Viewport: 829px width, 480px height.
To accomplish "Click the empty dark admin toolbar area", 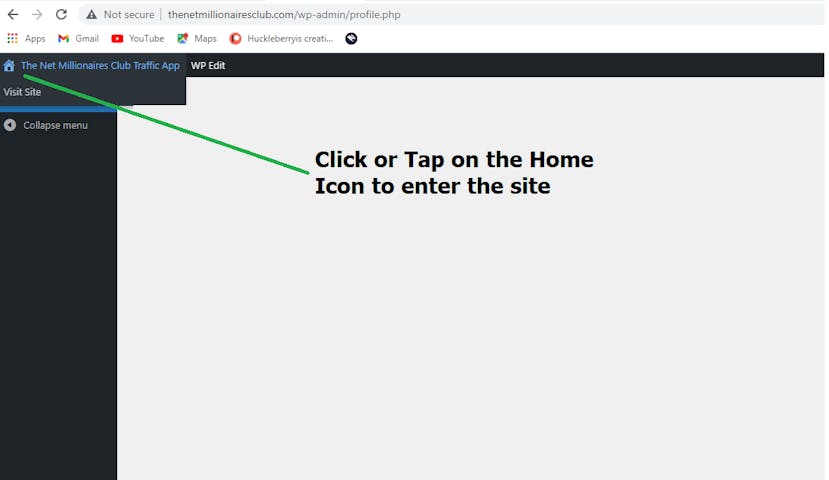I will [523, 65].
